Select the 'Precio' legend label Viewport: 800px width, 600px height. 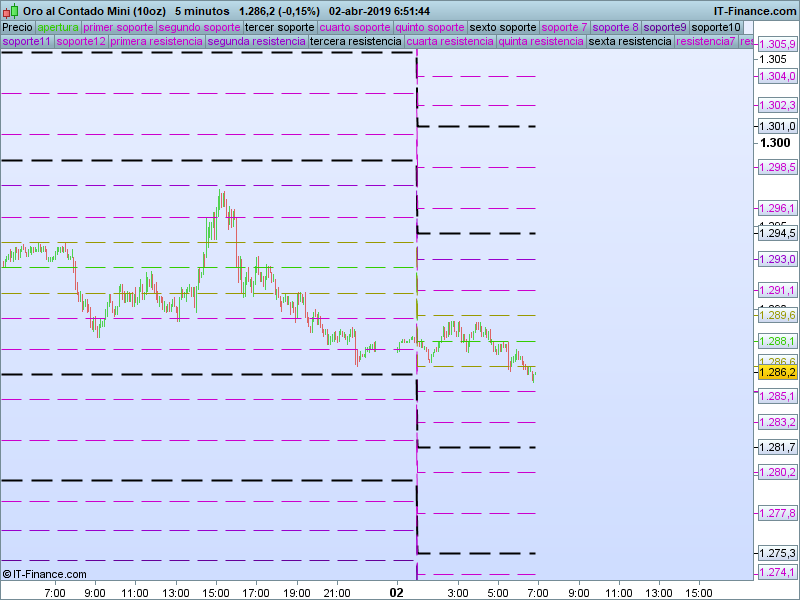17,27
